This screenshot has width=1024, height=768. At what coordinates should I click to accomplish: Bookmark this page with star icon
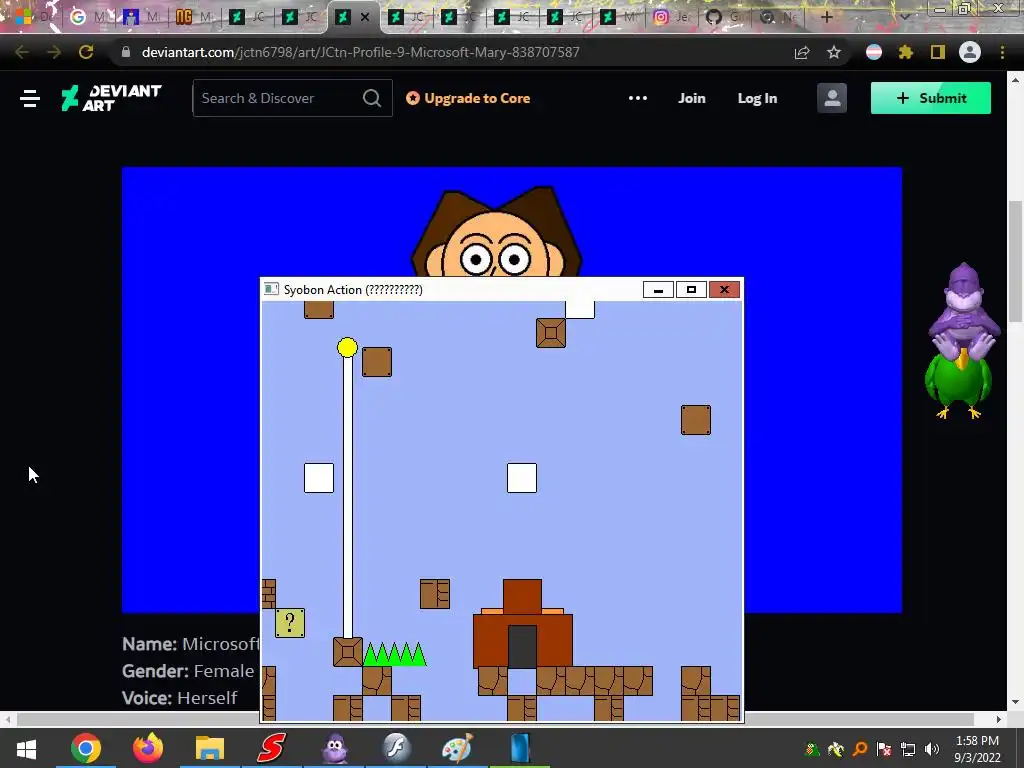tap(834, 52)
